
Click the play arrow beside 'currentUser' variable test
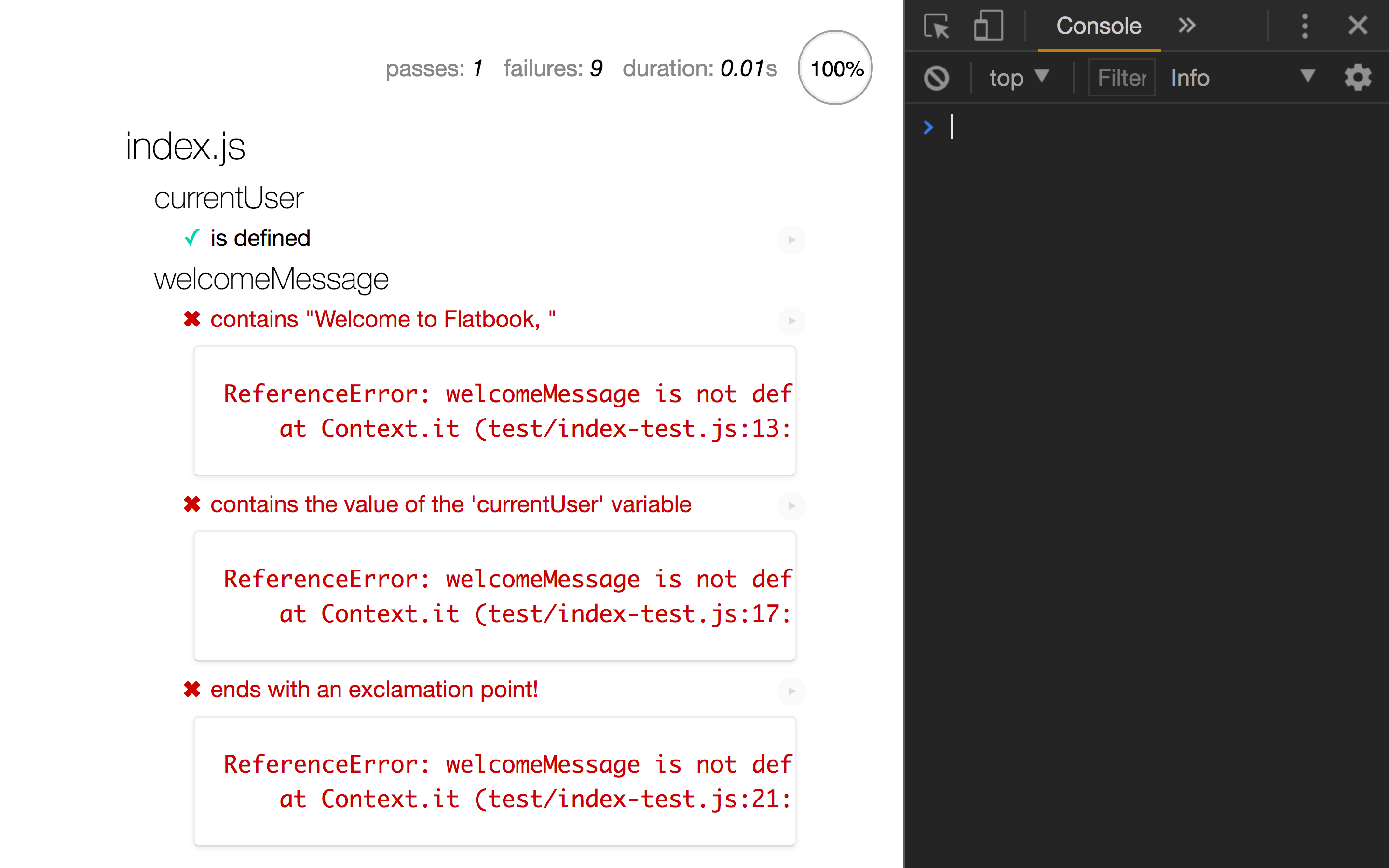point(791,506)
